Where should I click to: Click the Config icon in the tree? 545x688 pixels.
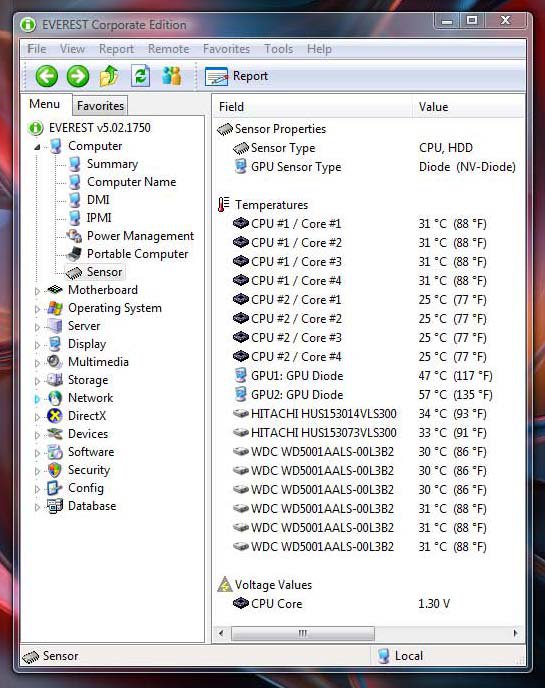(55, 487)
